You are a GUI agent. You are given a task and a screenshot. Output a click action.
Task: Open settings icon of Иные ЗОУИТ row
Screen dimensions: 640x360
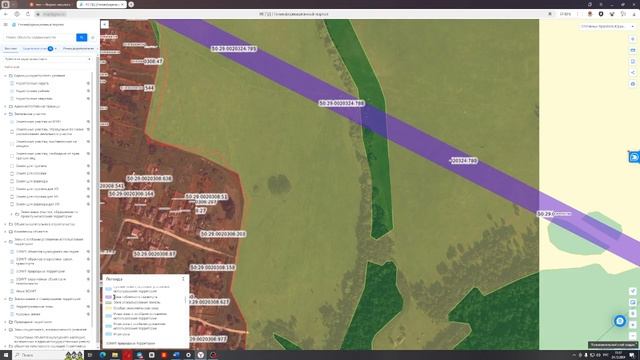88,291
